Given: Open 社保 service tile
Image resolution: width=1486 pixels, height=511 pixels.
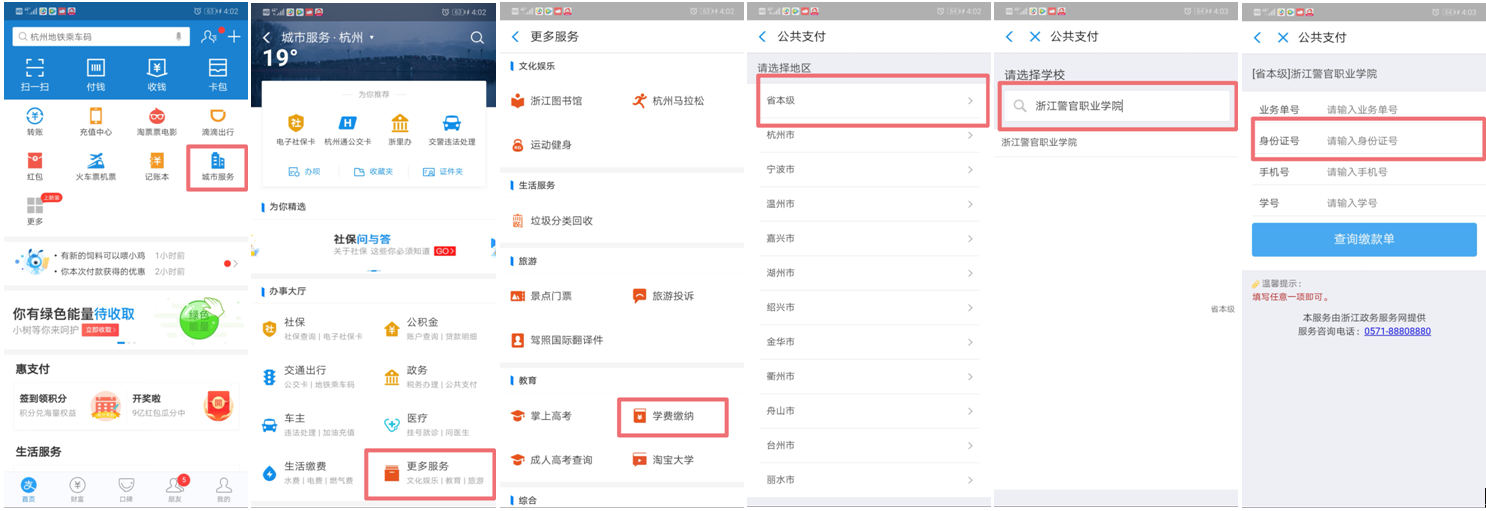Looking at the screenshot, I should [312, 329].
